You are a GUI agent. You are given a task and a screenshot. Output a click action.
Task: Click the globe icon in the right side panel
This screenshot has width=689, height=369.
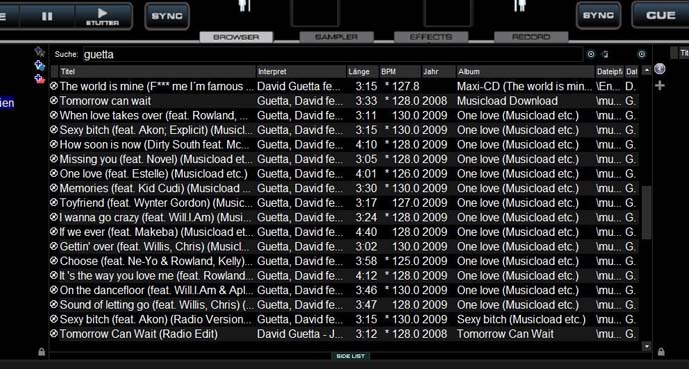pyautogui.click(x=660, y=69)
